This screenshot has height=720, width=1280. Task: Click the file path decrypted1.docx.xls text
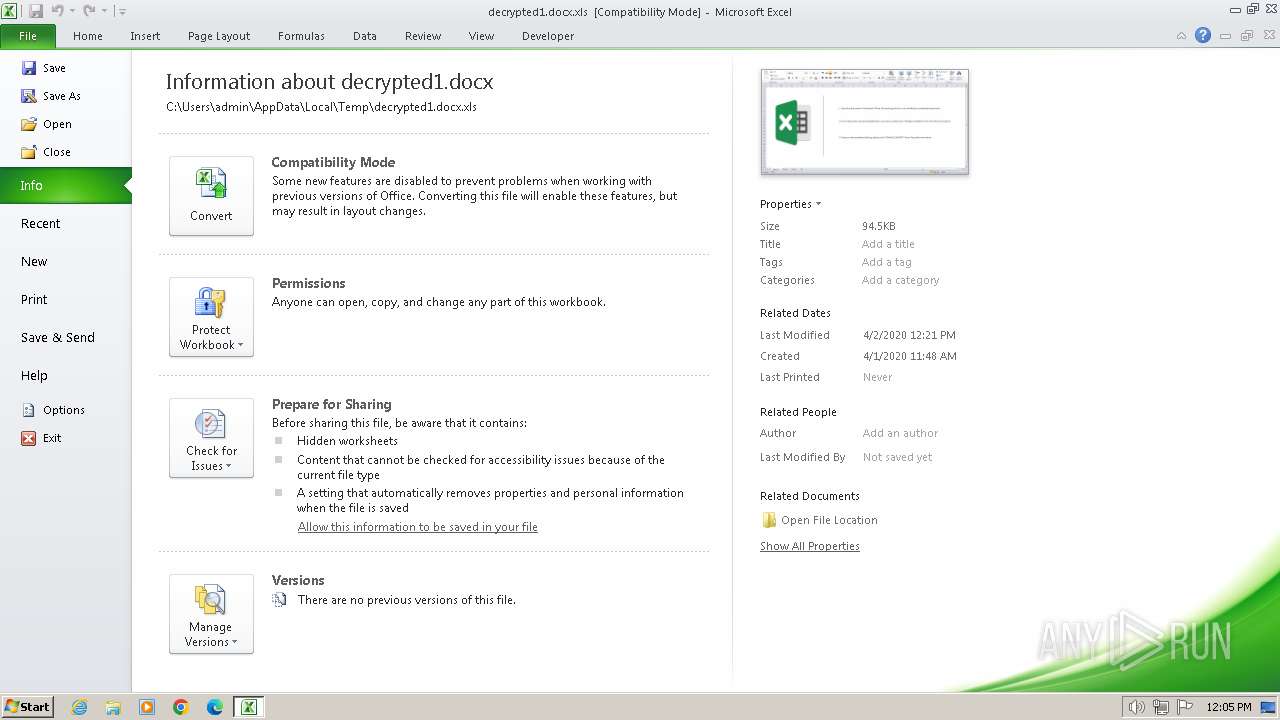tap(321, 107)
